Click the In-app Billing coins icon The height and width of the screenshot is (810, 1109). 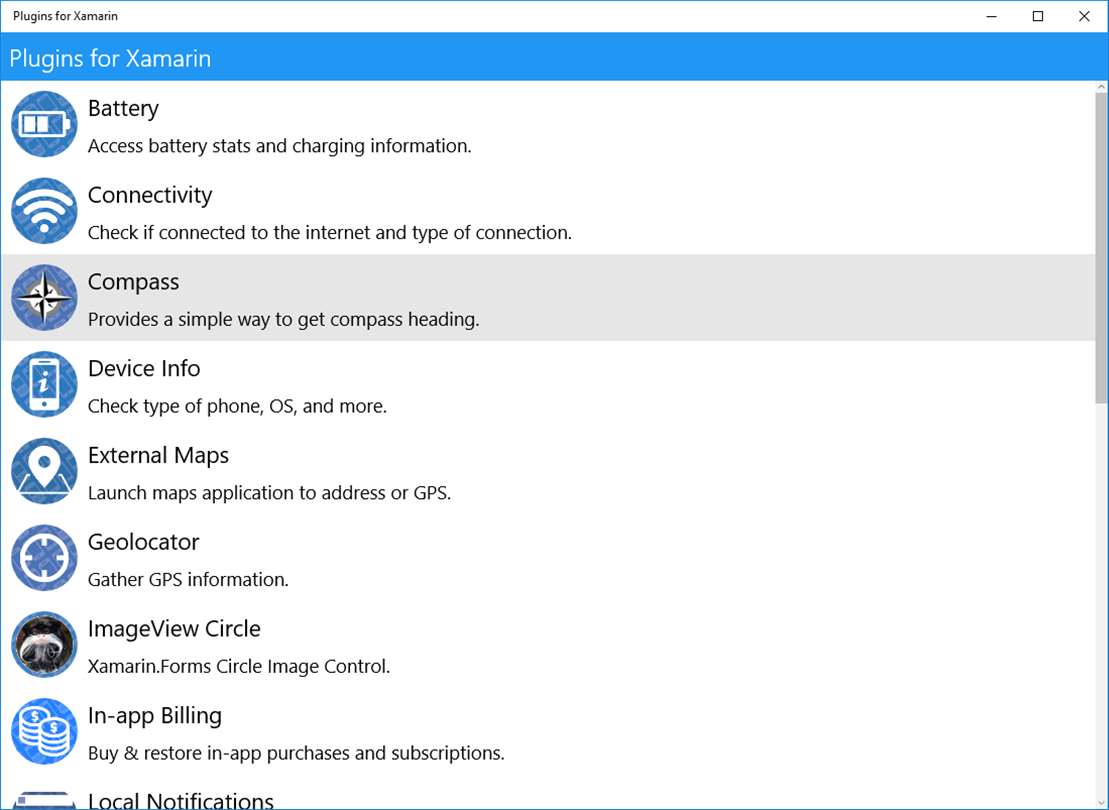pos(44,731)
